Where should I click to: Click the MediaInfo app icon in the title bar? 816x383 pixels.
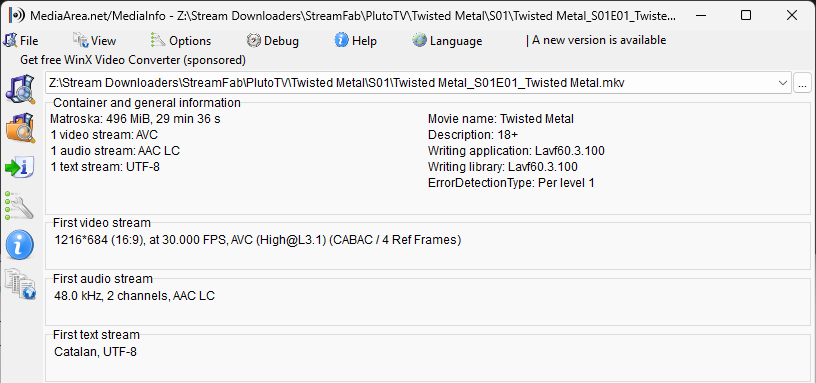(x=17, y=15)
